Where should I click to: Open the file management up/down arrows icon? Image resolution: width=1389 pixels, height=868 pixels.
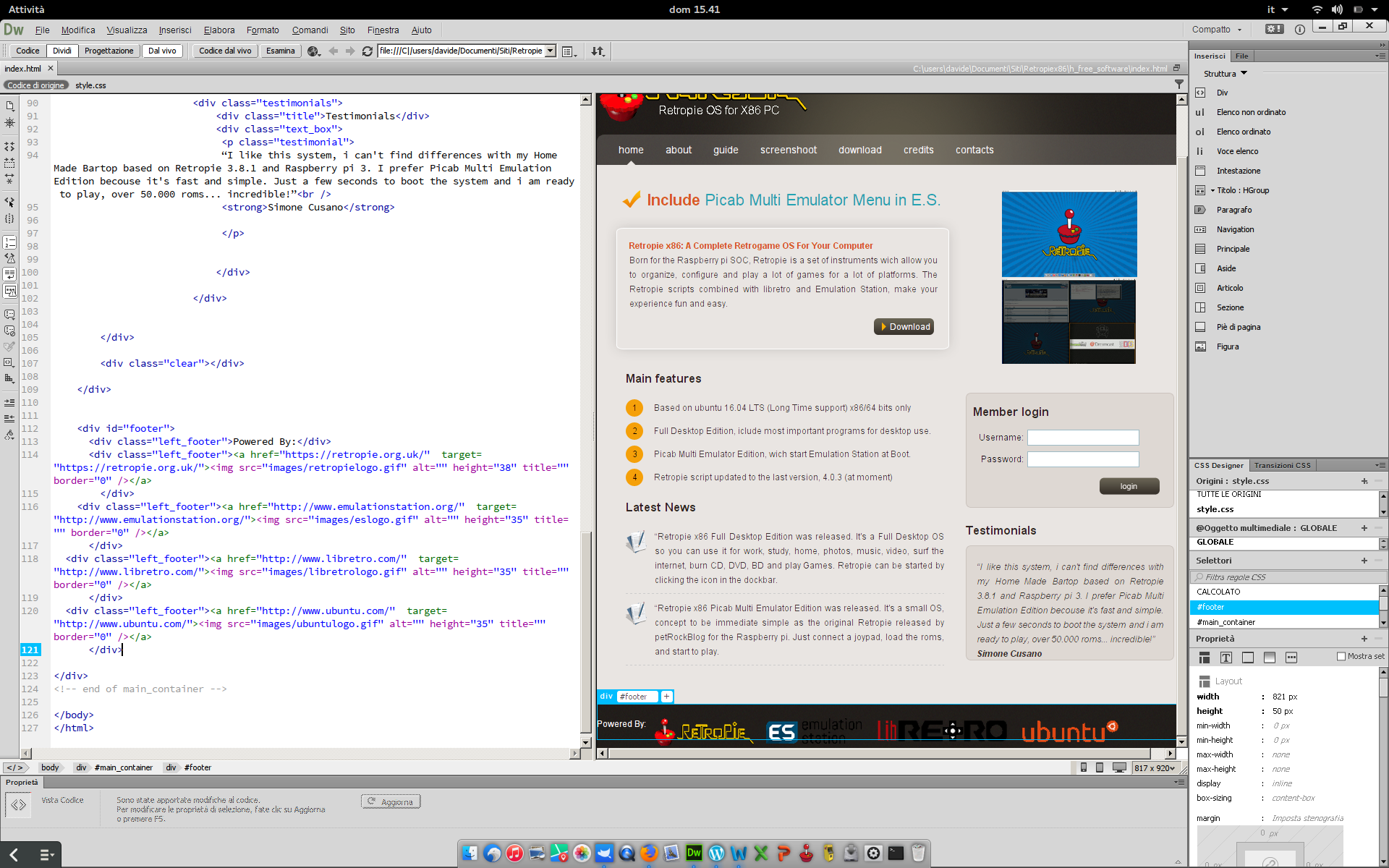coord(598,51)
